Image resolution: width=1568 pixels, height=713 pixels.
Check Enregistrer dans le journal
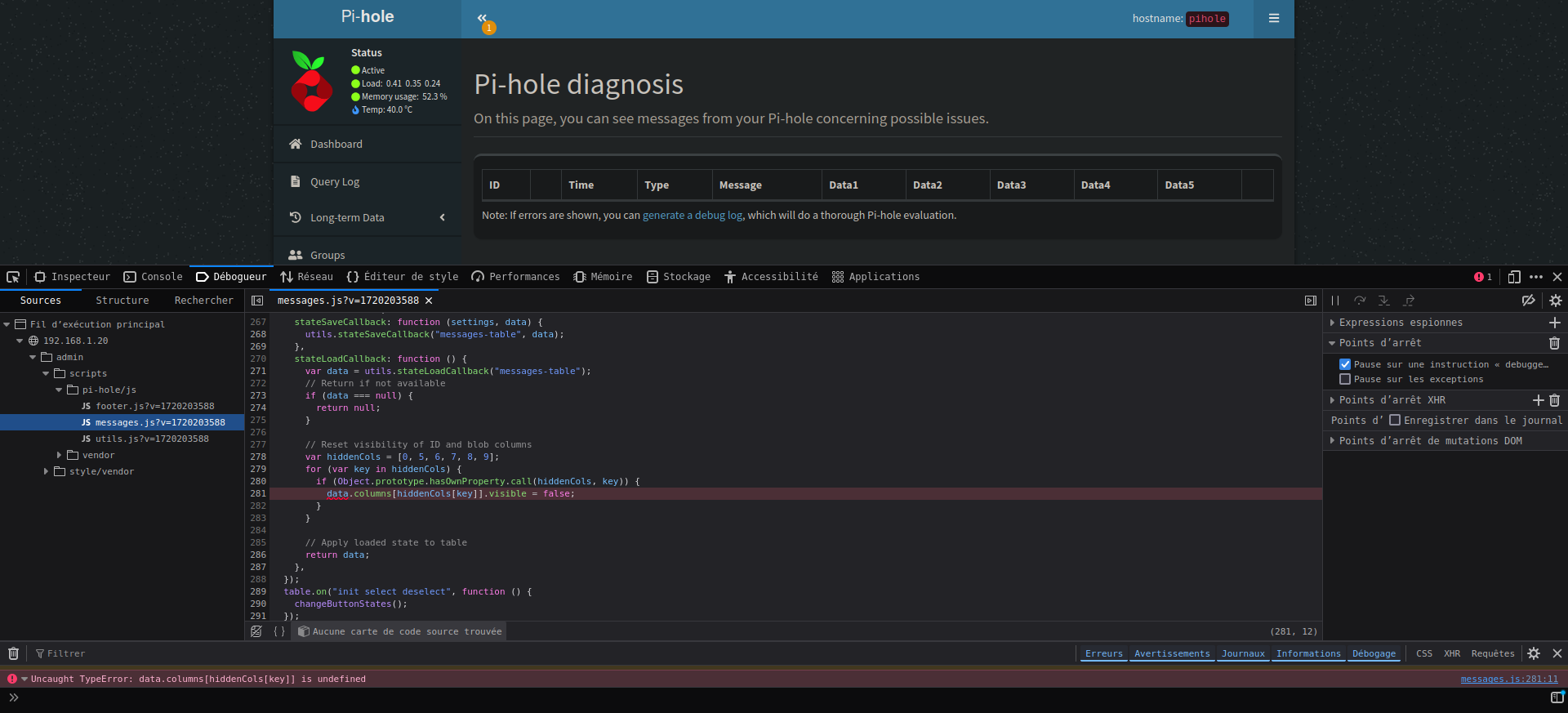click(x=1395, y=420)
